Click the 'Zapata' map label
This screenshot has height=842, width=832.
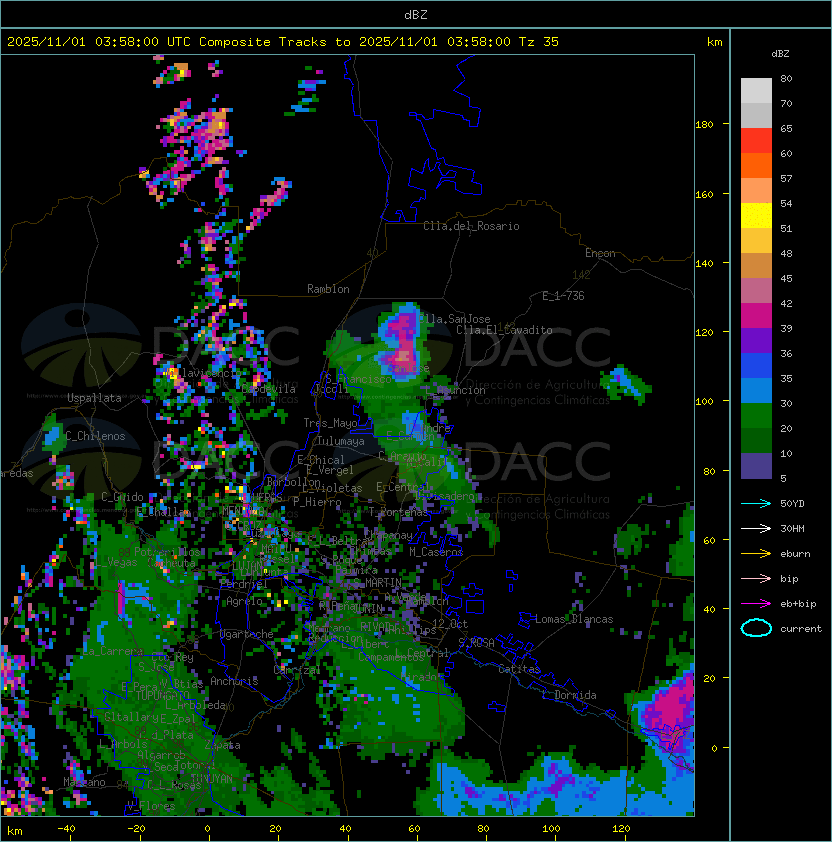coord(222,745)
